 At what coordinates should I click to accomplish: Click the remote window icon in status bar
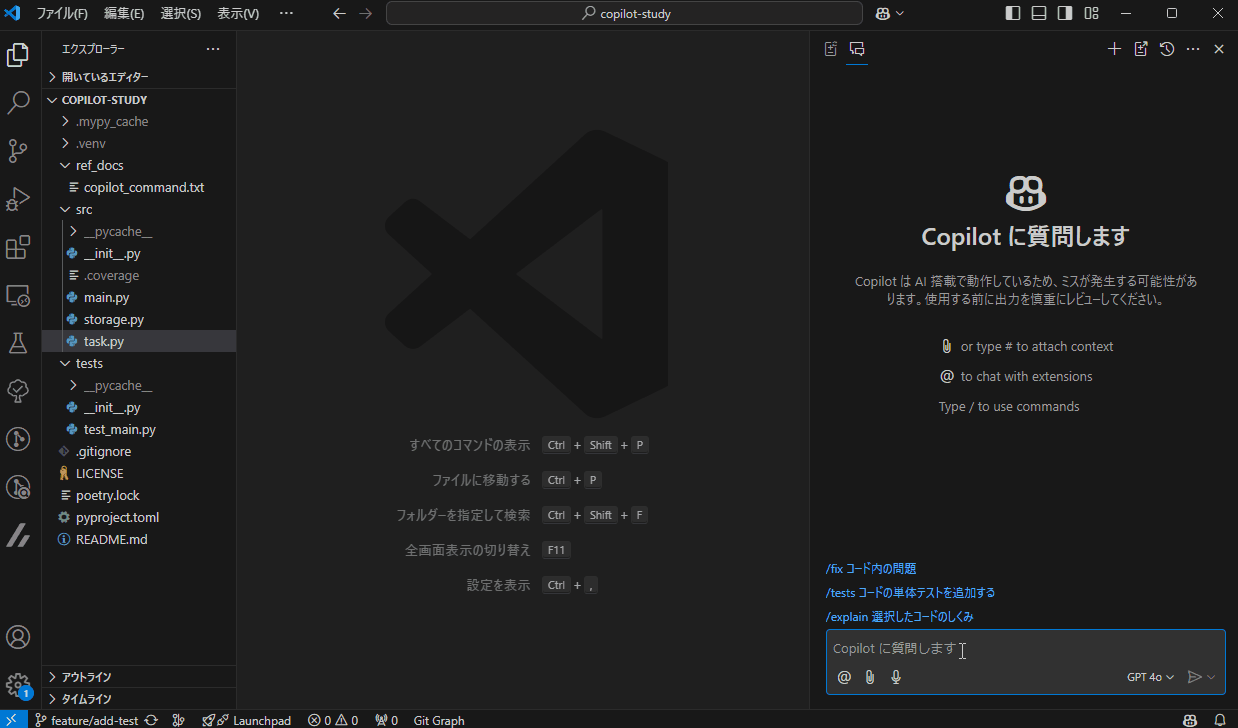pos(13,720)
